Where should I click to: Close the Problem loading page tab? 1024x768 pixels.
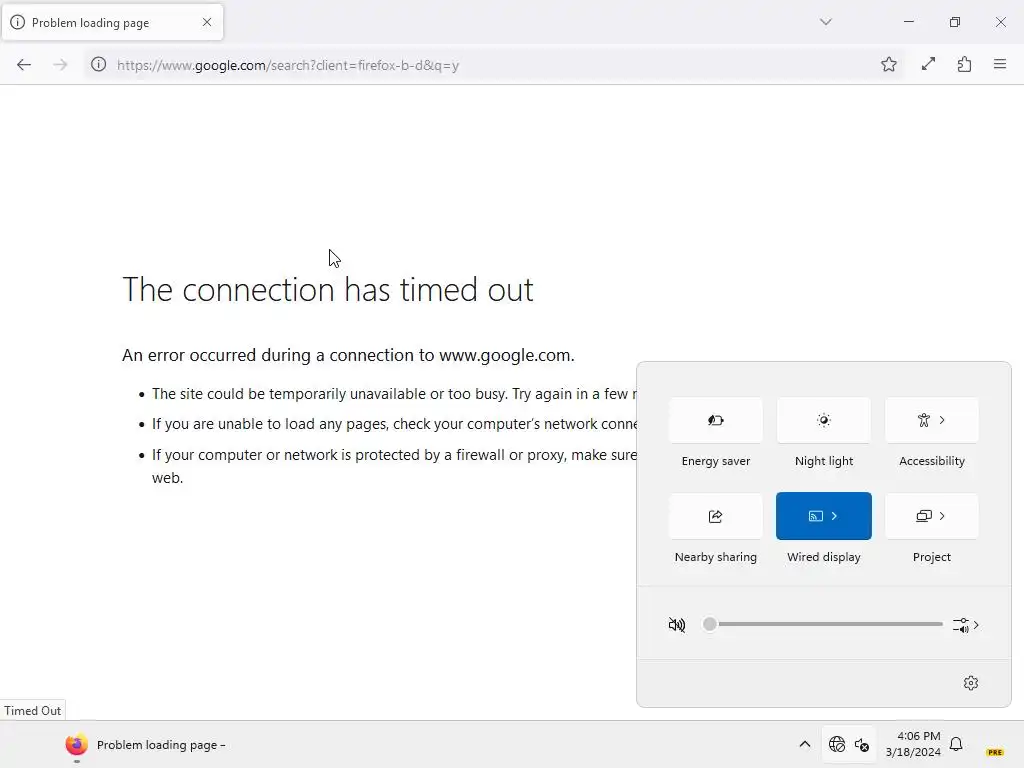point(207,22)
